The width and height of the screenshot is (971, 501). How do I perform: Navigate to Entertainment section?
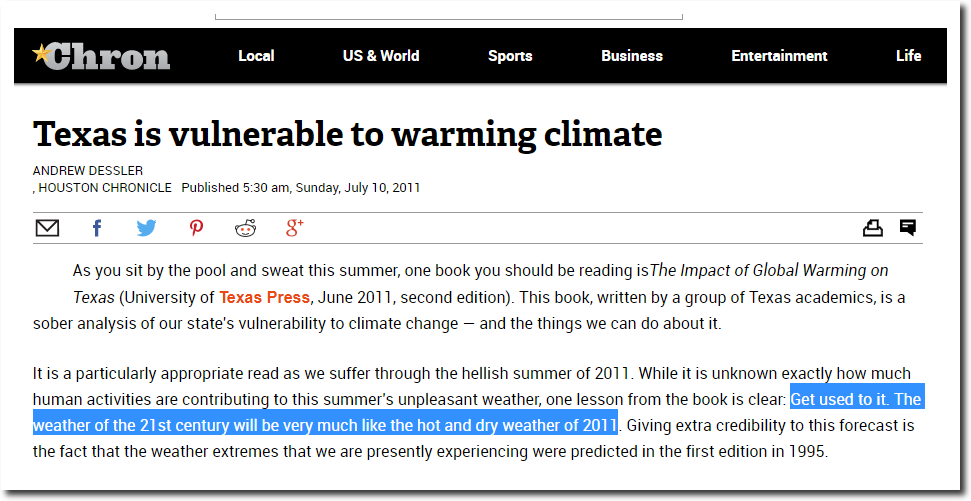(x=779, y=56)
